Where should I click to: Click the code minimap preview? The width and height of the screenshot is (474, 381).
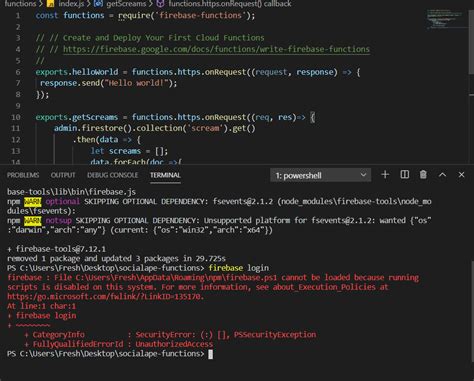[x=444, y=19]
